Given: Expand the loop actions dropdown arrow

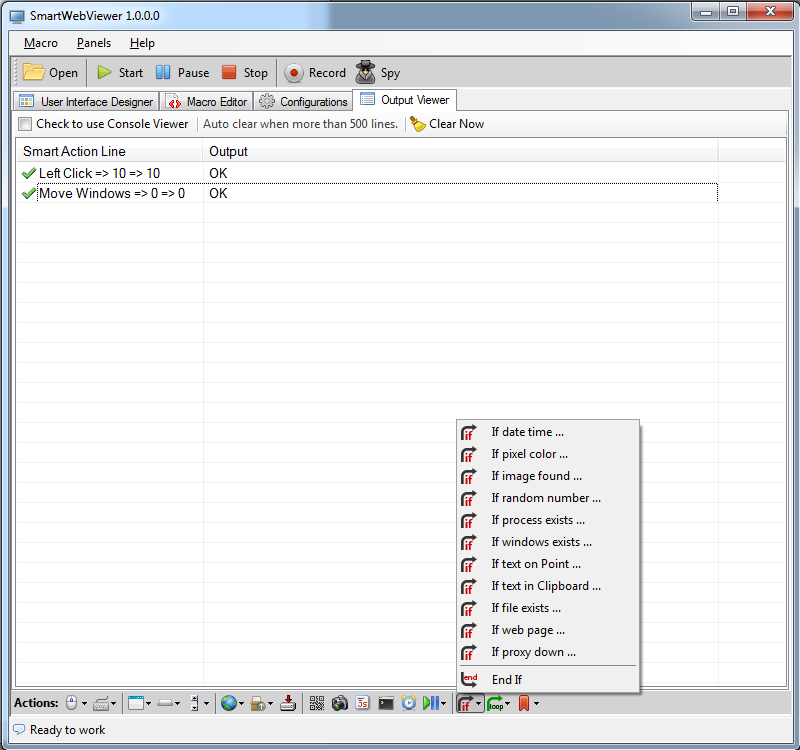Looking at the screenshot, I should click(508, 704).
